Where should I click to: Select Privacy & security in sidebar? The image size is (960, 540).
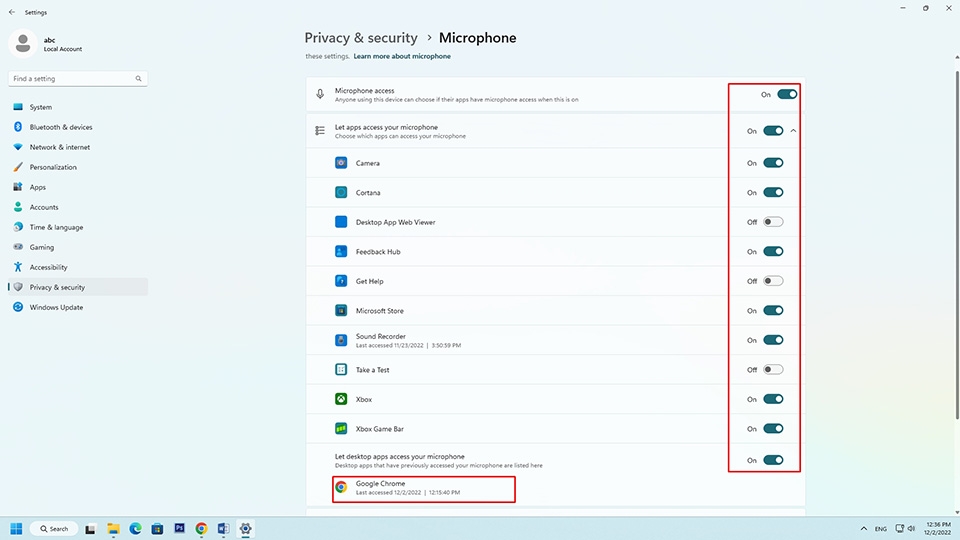pos(78,287)
